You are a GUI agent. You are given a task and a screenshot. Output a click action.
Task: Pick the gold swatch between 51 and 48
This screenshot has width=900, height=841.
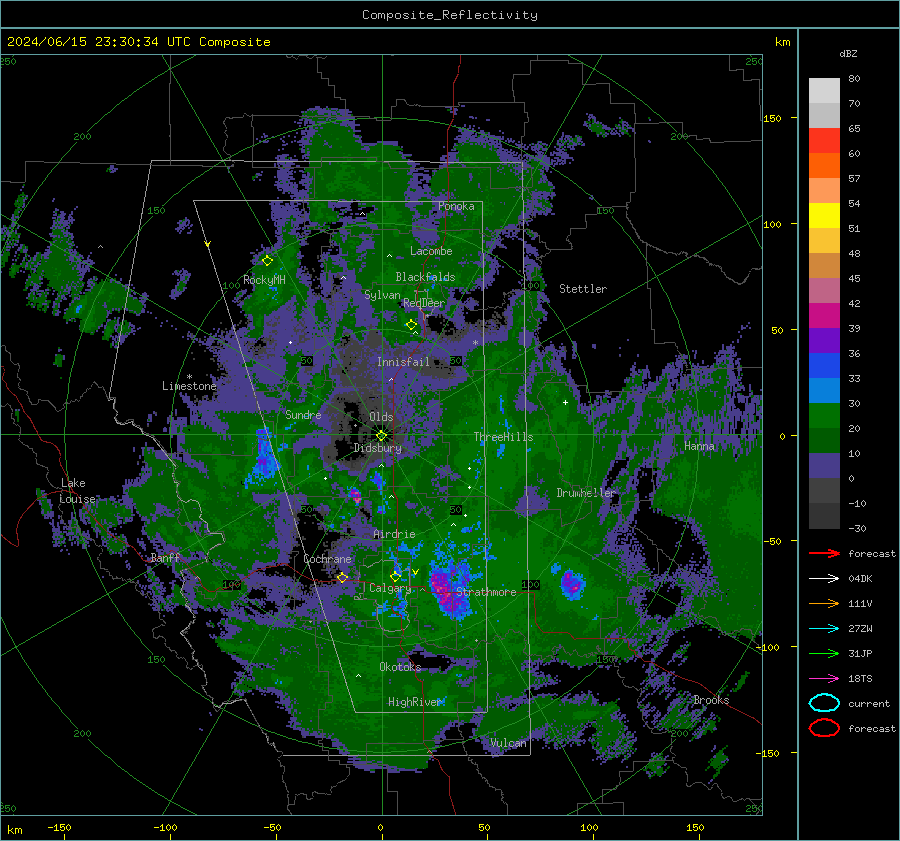824,241
